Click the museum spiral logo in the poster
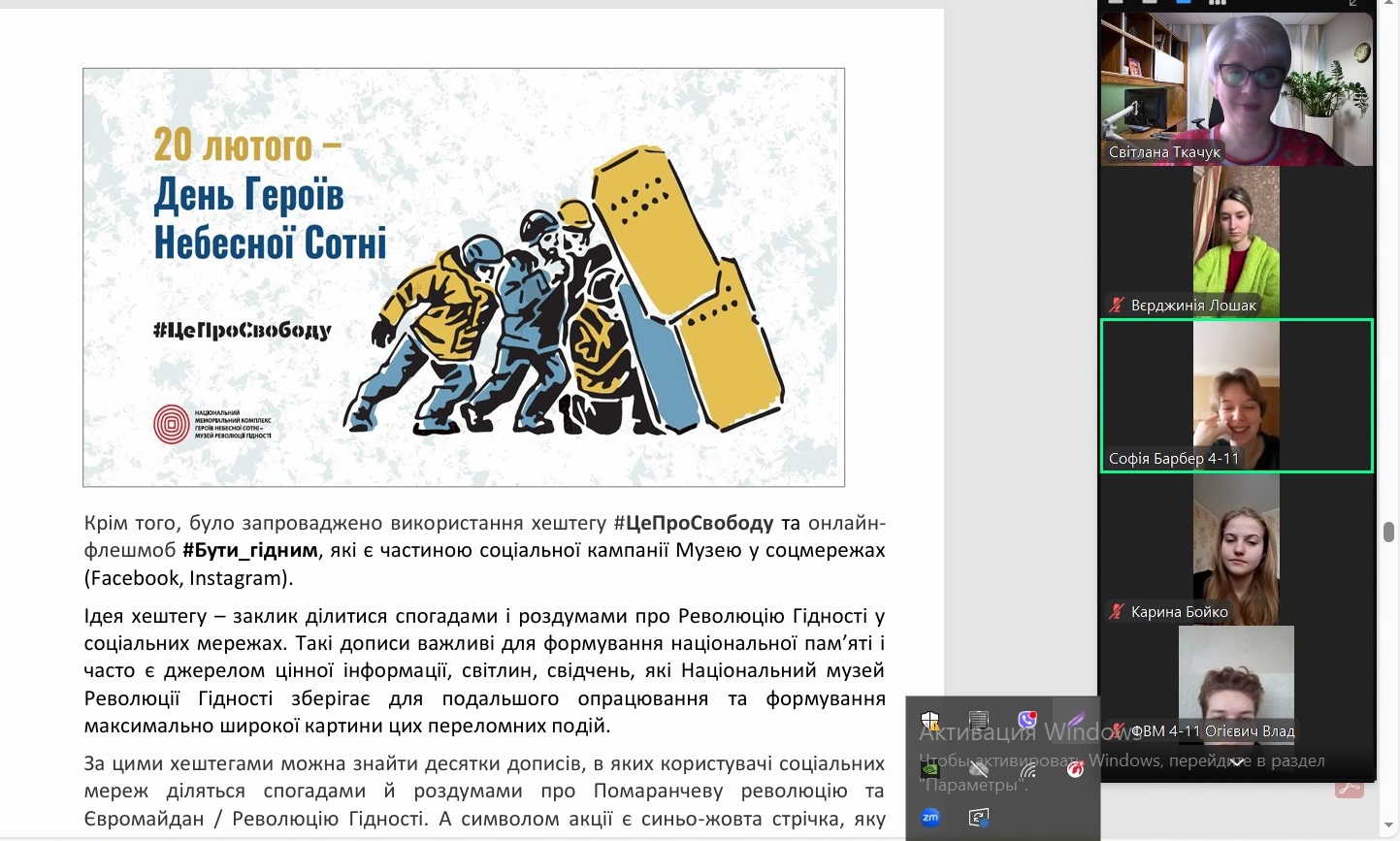 tap(172, 424)
